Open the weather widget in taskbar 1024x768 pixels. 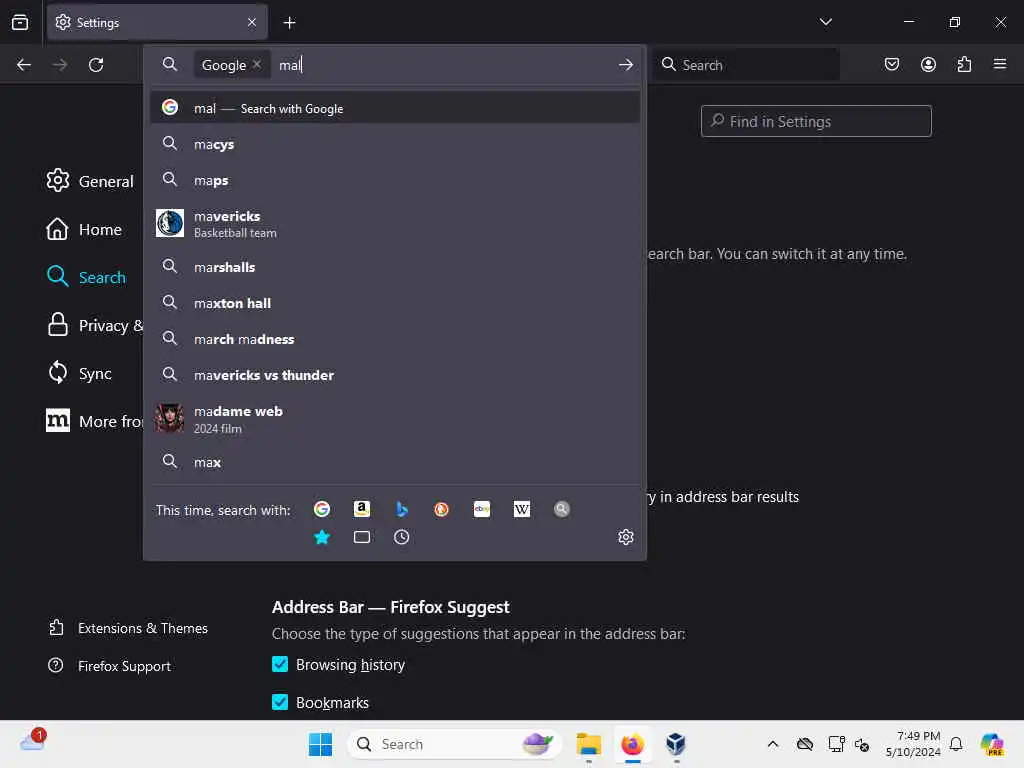pos(33,741)
